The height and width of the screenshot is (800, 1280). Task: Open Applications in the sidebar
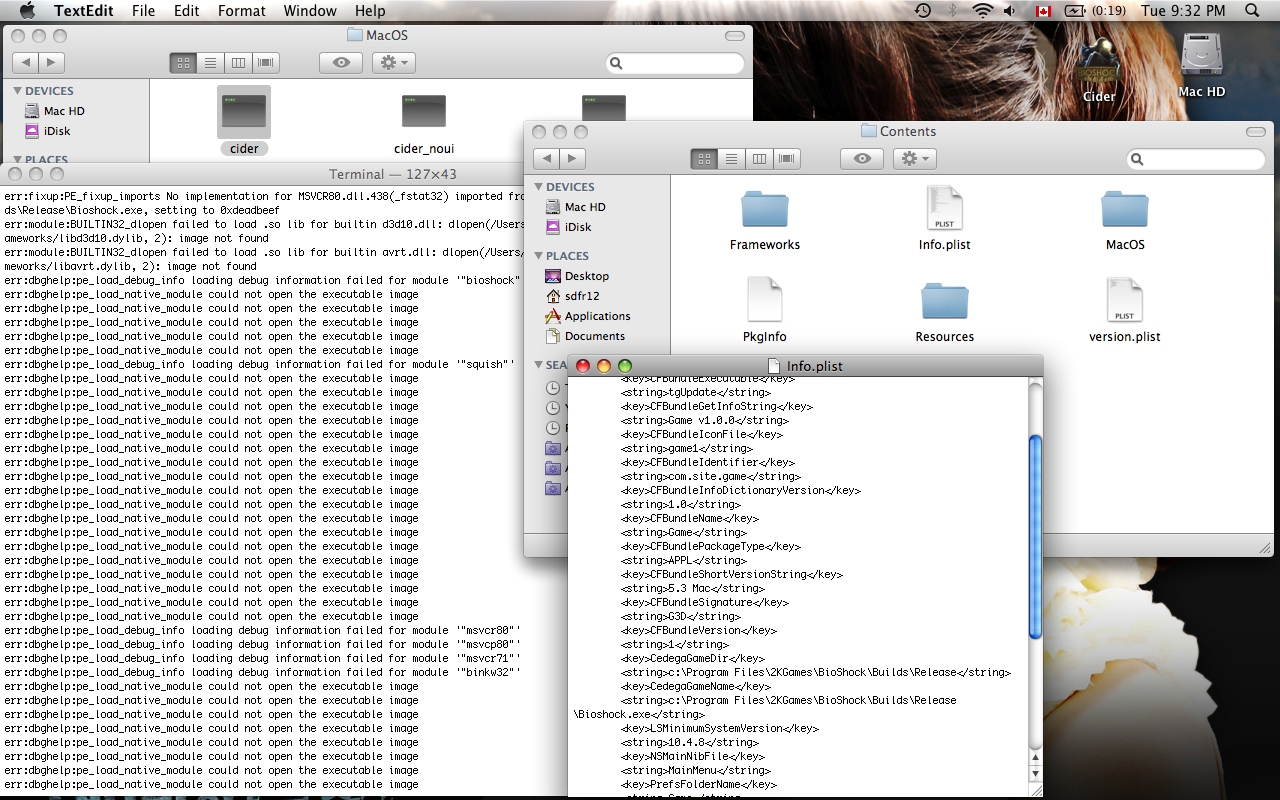coord(597,316)
